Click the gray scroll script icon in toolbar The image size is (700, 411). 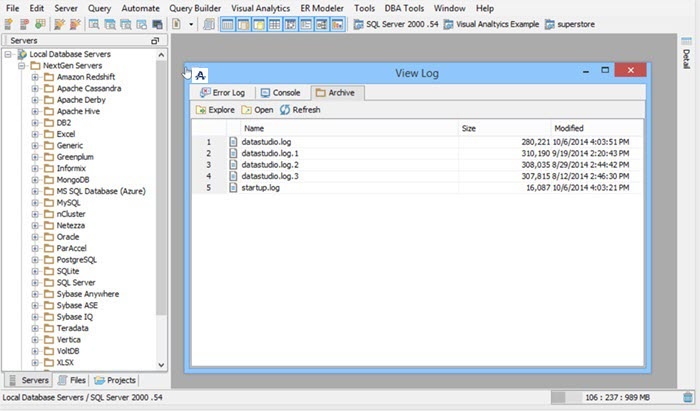click(x=208, y=24)
